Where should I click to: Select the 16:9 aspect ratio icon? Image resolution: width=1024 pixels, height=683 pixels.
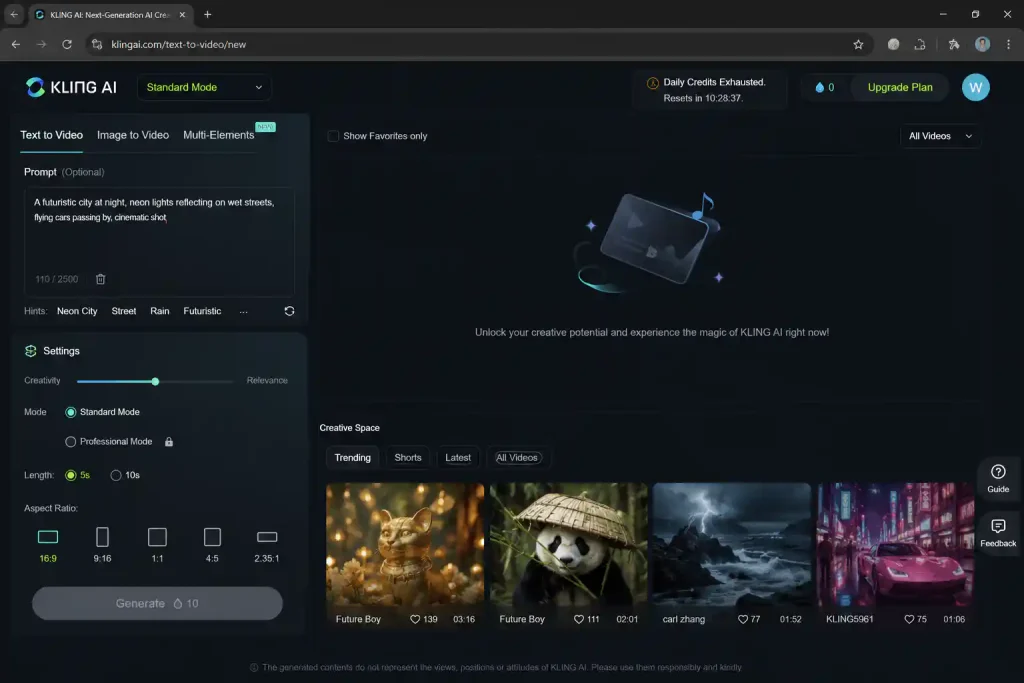tap(48, 537)
